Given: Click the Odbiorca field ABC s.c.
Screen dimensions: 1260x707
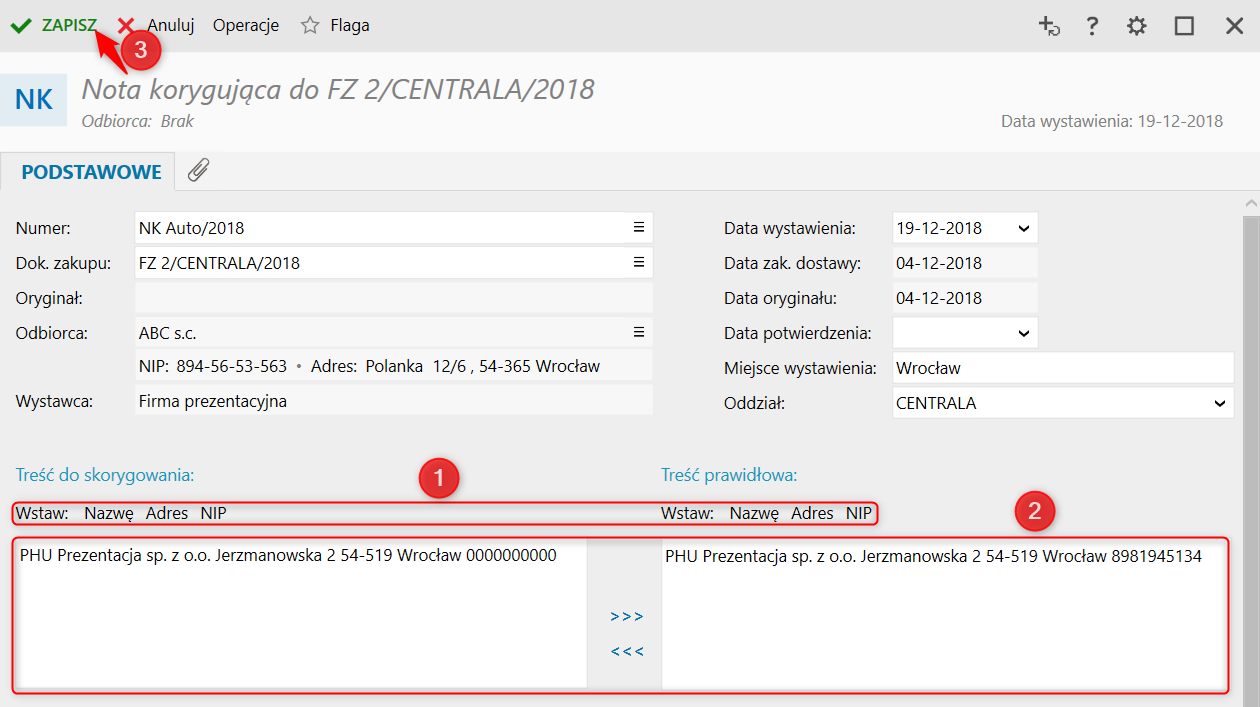Looking at the screenshot, I should (x=394, y=333).
